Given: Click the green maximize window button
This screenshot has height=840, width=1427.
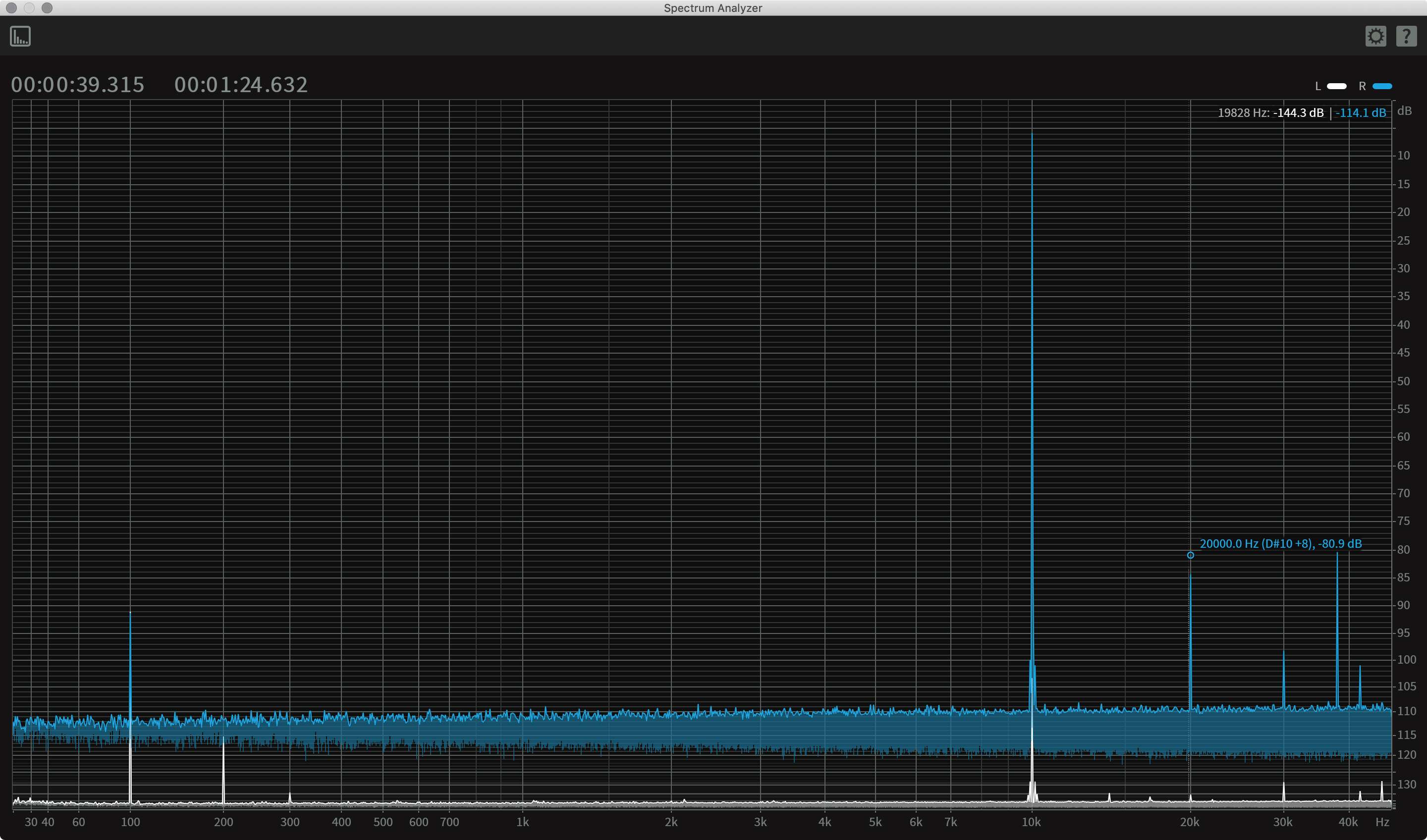Looking at the screenshot, I should click(47, 8).
